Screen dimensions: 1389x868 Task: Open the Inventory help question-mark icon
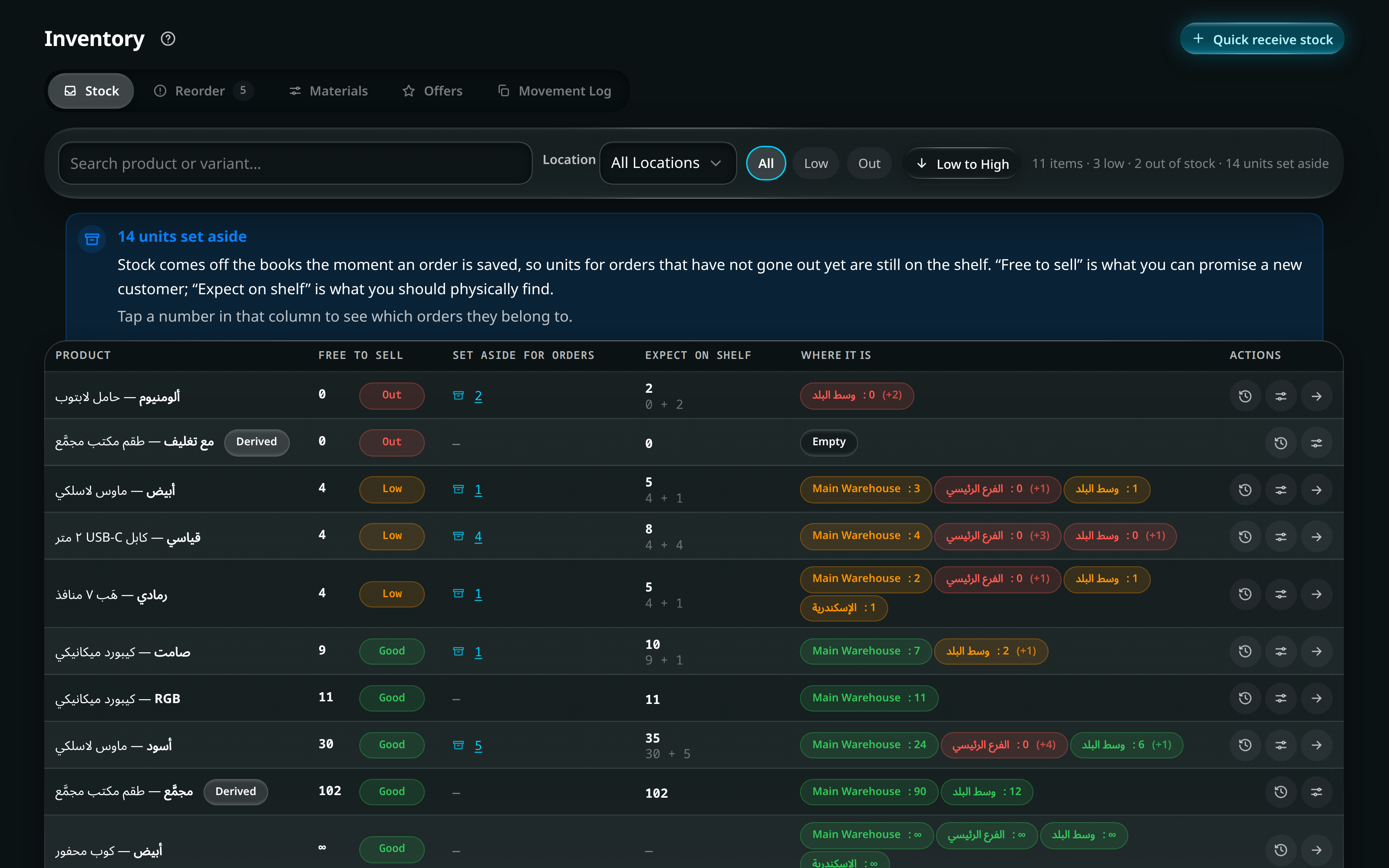(168, 39)
